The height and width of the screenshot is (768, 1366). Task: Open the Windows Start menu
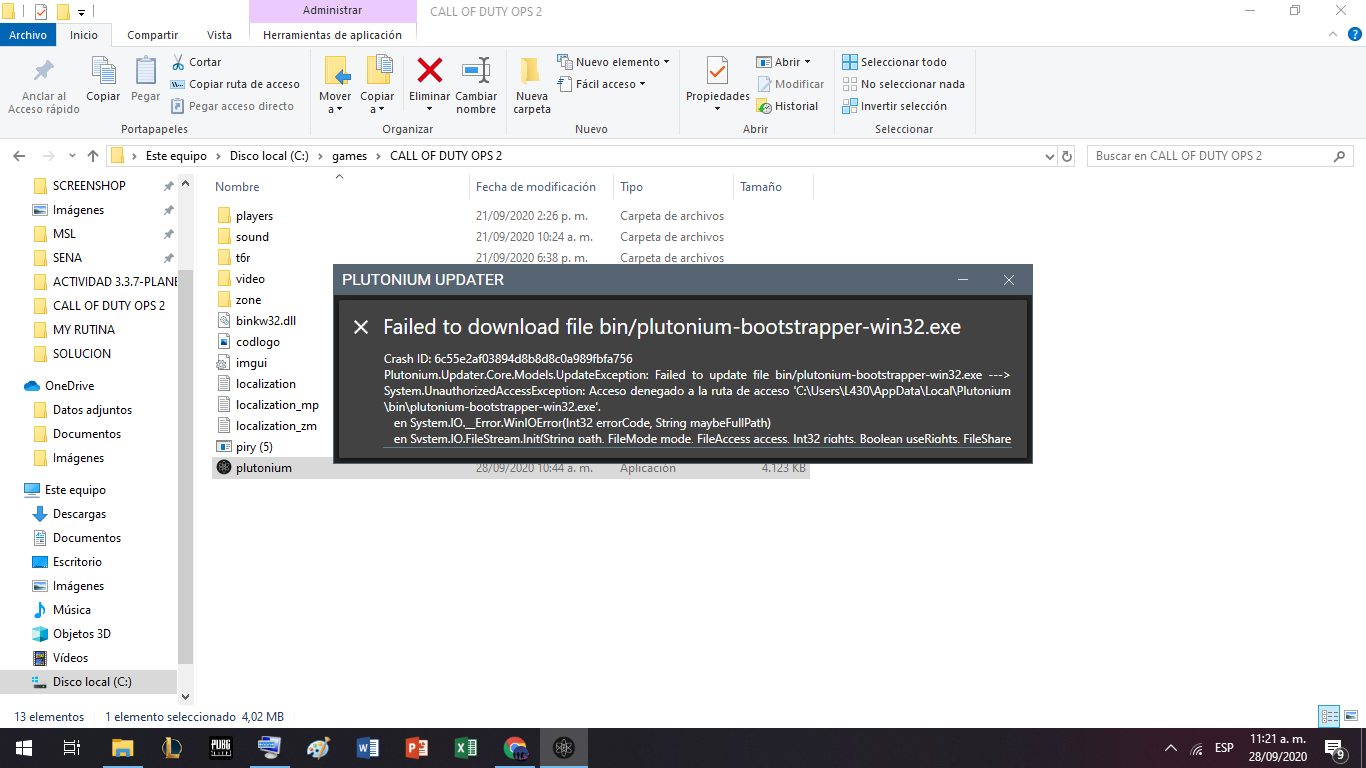tap(24, 748)
